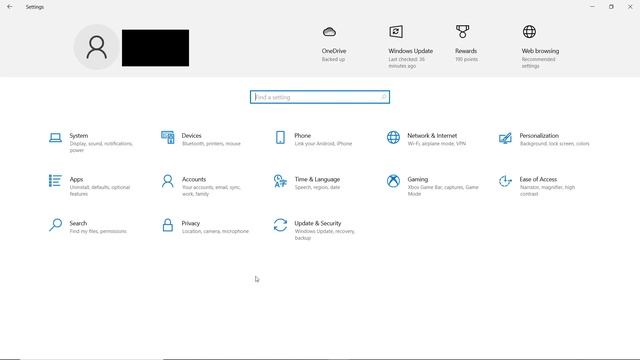The width and height of the screenshot is (640, 360).
Task: Click the Time & Language icon
Action: (280, 181)
